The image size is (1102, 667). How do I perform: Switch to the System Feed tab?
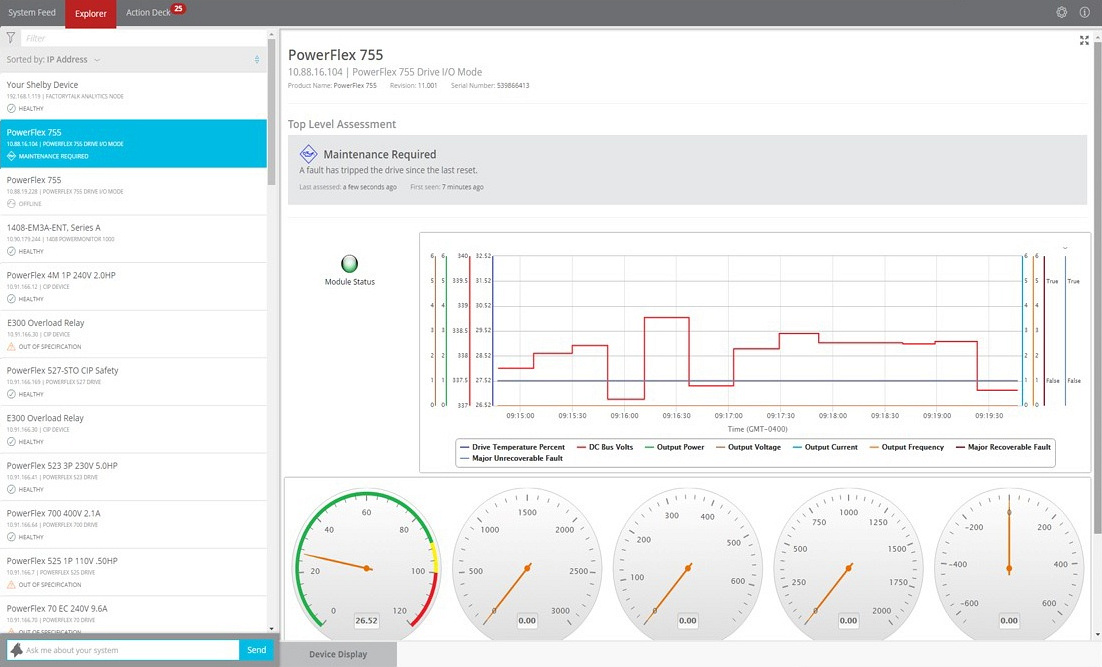point(32,13)
